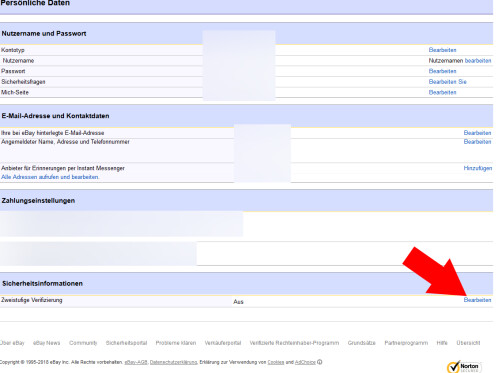Click 'Anbieter für Erinnerungen per Instant Messenger'
The height and width of the screenshot is (373, 498).
pos(63,168)
